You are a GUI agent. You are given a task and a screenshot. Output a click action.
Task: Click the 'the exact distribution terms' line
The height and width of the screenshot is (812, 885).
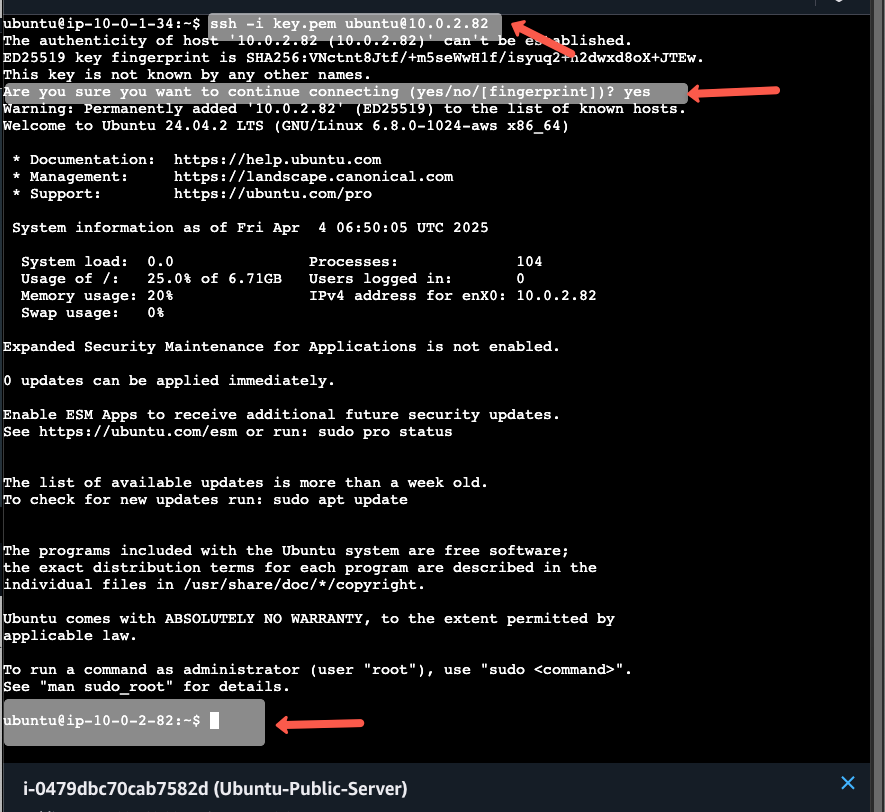[300, 567]
